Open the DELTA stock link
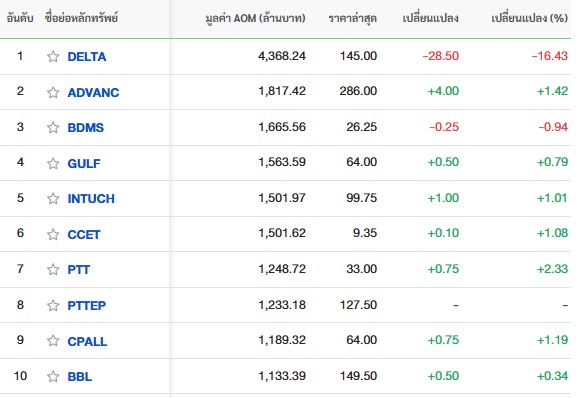588x398 pixels. point(87,57)
